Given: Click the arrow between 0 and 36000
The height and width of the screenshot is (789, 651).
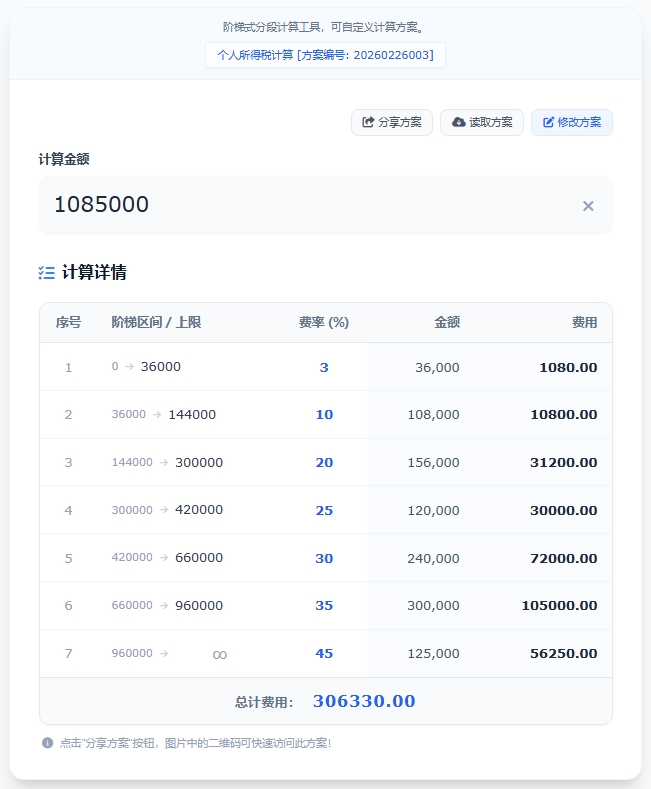Looking at the screenshot, I should [129, 367].
